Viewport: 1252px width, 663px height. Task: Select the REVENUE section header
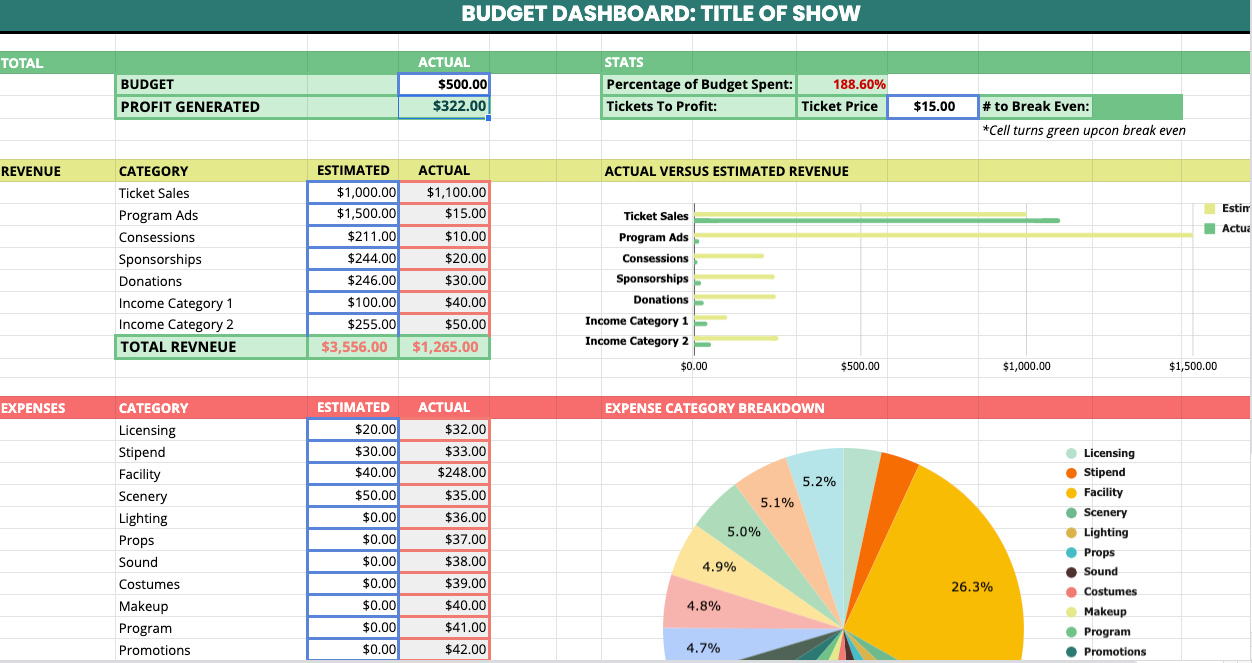coord(31,171)
